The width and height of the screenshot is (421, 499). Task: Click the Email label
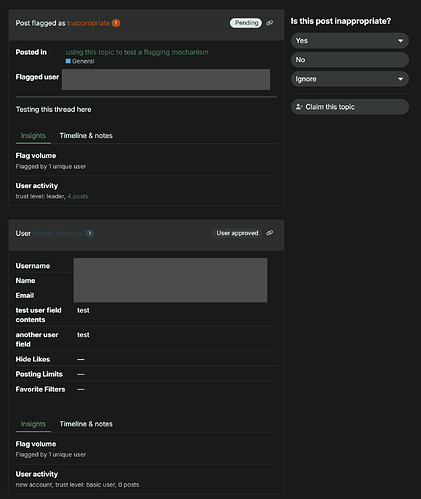pyautogui.click(x=25, y=295)
